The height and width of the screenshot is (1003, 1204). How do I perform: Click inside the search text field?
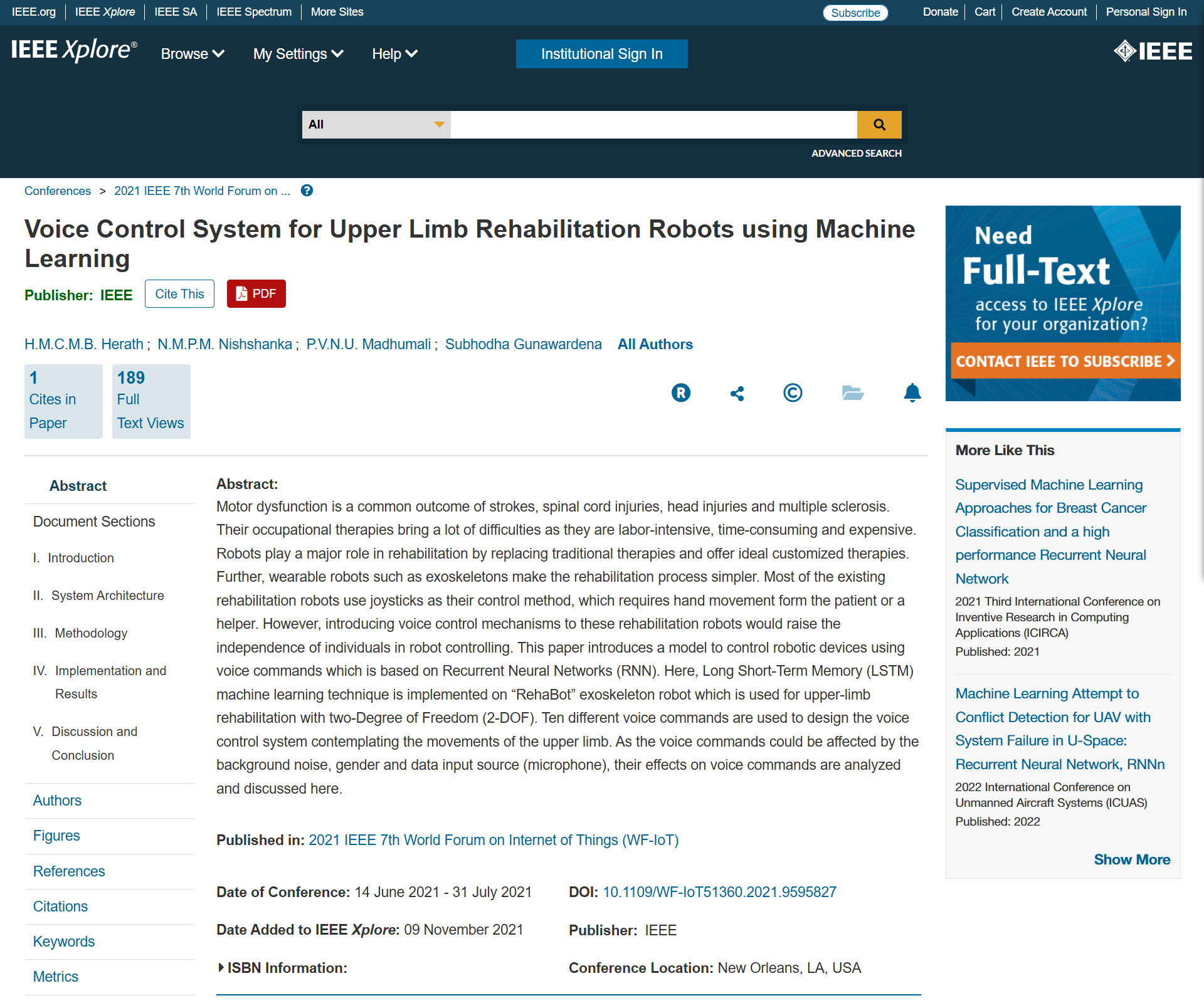click(x=653, y=125)
